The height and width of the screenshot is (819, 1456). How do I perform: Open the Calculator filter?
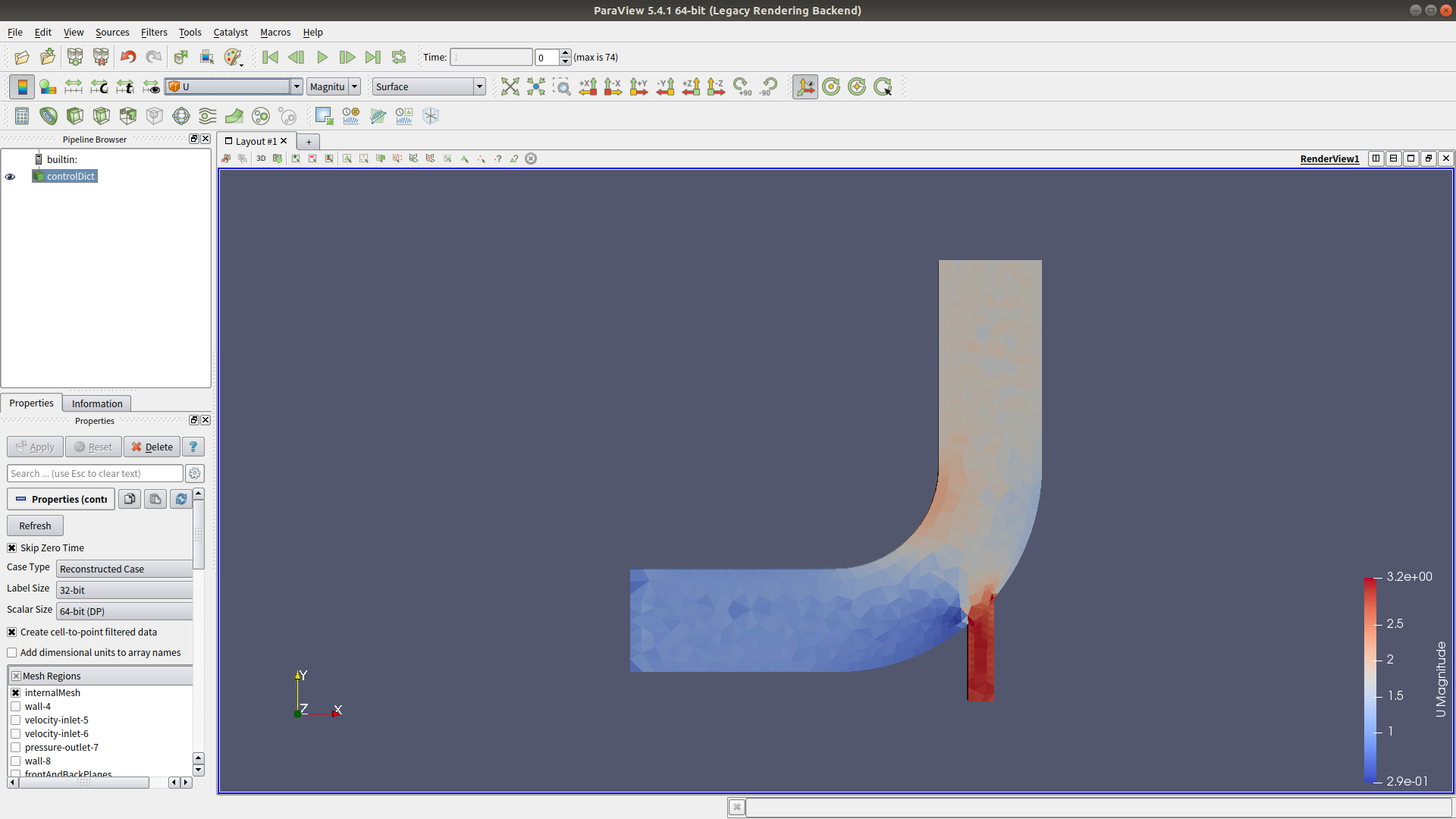tap(22, 116)
